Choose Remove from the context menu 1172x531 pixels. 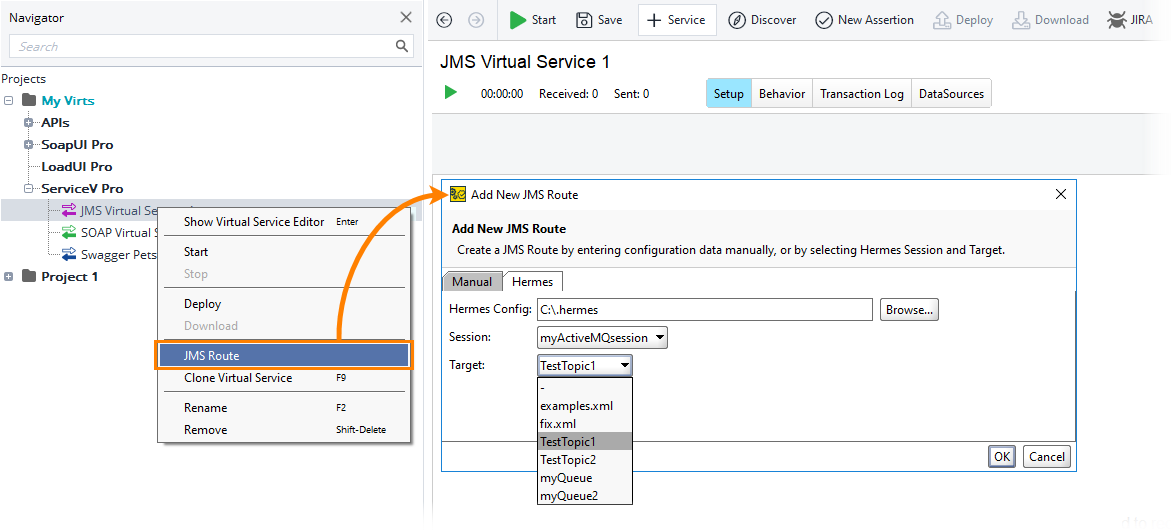point(283,430)
